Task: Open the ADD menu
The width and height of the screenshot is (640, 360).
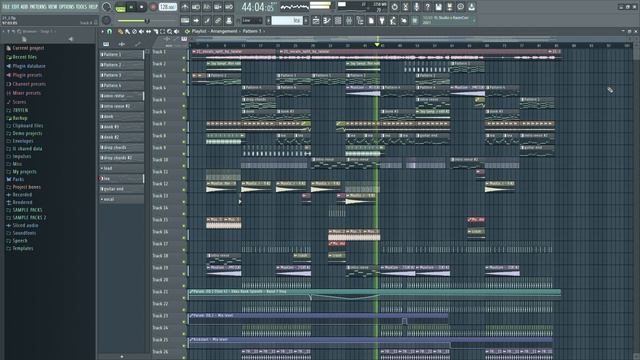Action: 24,7
